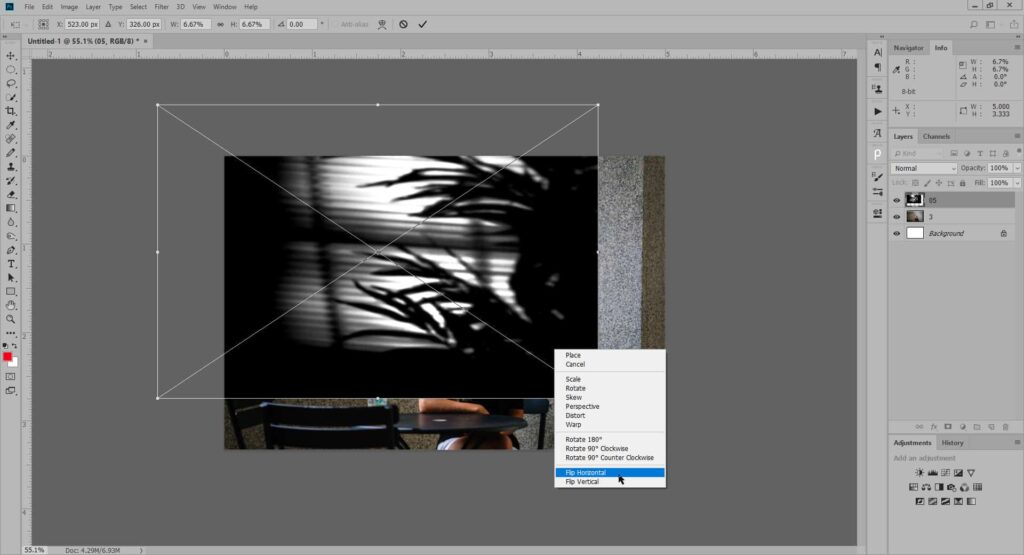Open the History panel tab

[x=952, y=442]
